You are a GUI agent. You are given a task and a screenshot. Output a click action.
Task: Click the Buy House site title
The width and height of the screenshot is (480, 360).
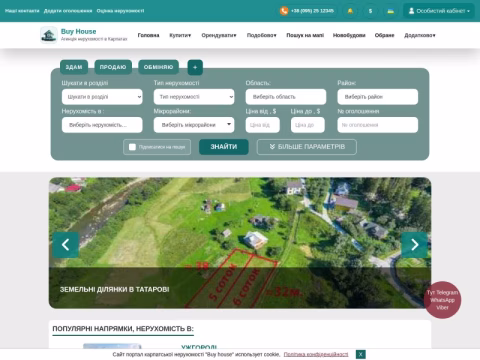point(79,32)
